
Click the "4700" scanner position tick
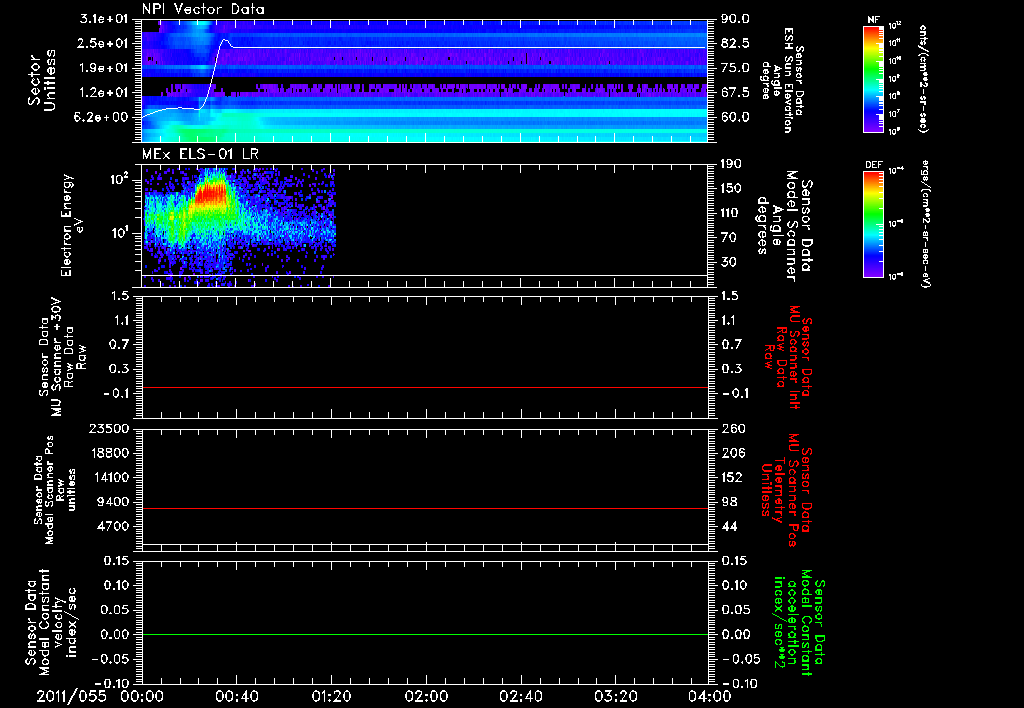113,526
